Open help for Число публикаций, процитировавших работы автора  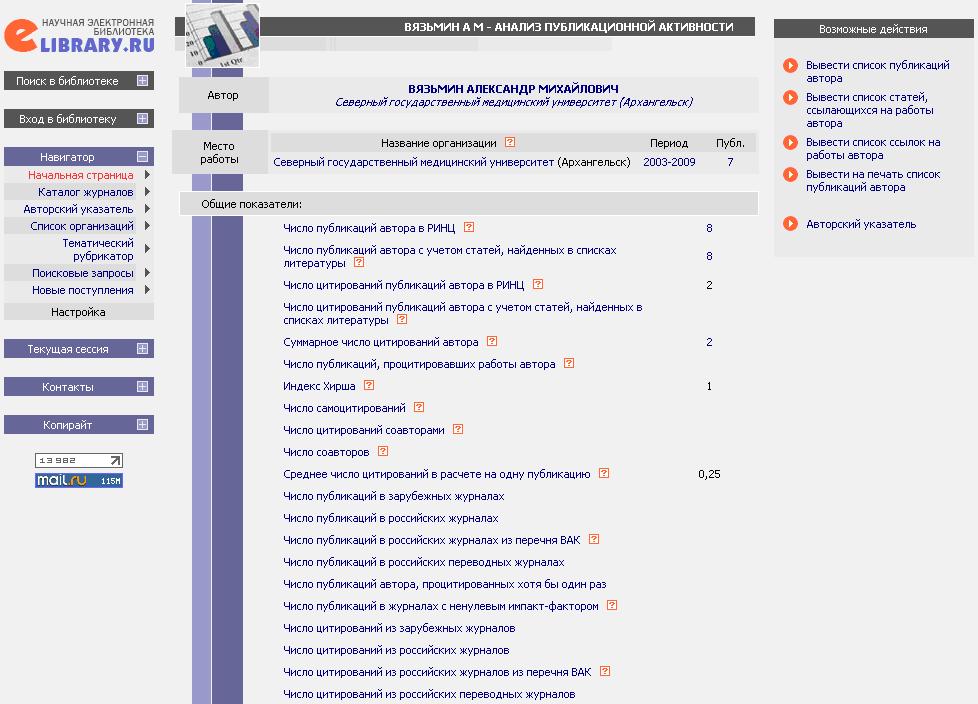click(569, 363)
